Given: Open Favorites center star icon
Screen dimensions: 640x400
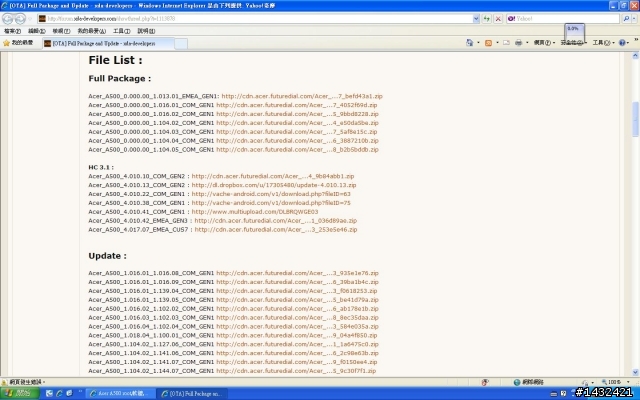Looking at the screenshot, I should click(6, 43).
